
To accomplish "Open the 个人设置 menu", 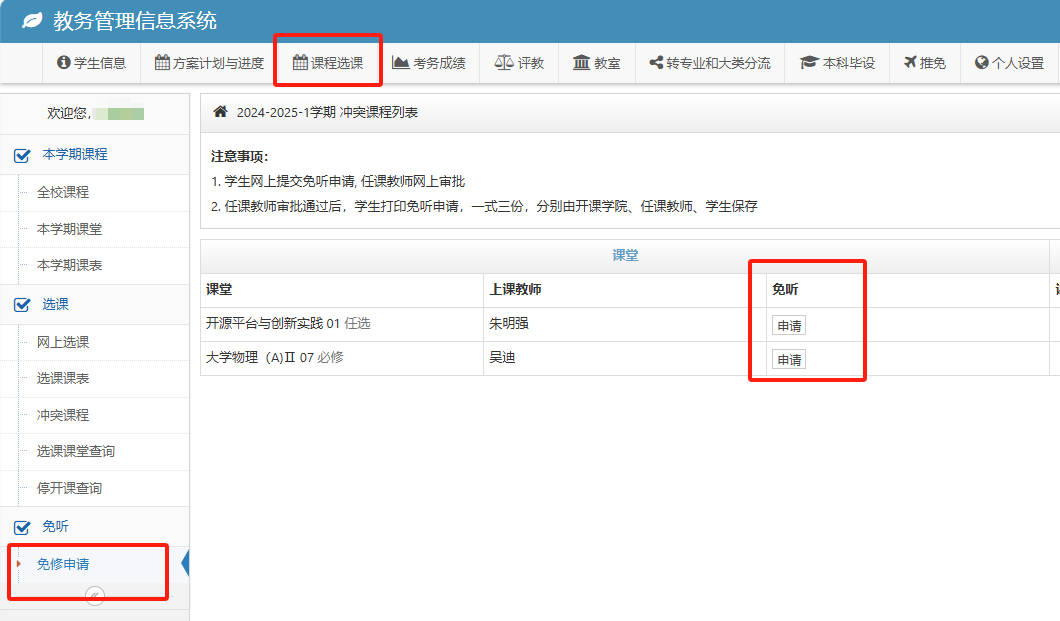I will 1009,63.
